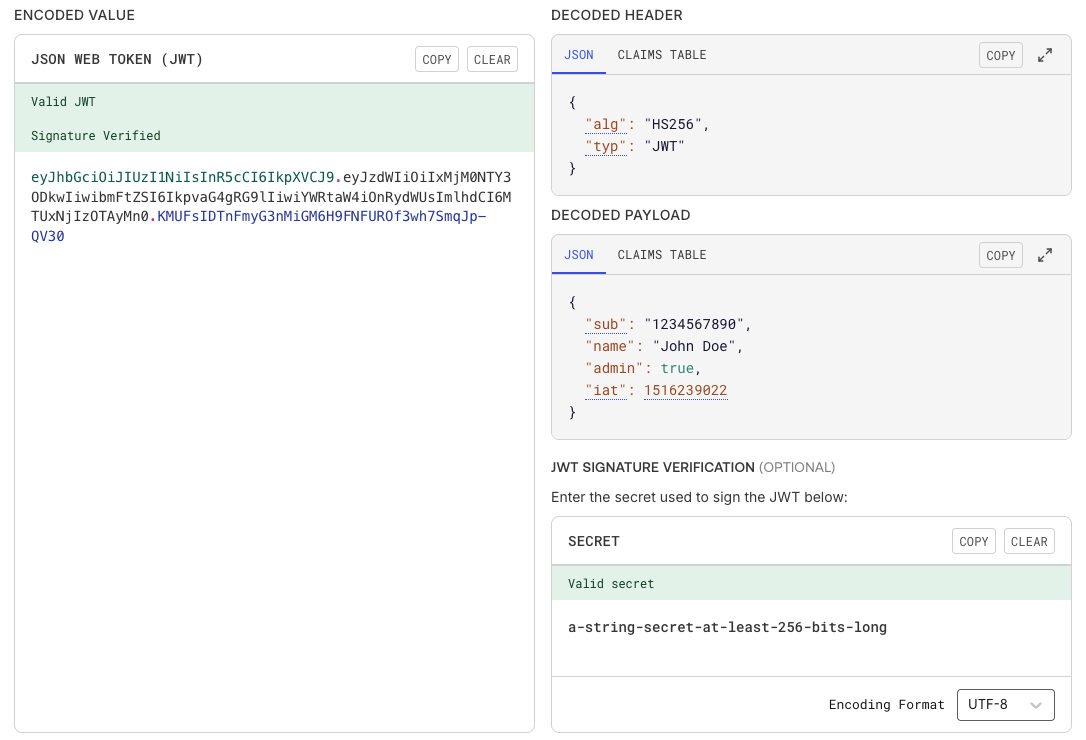The height and width of the screenshot is (740, 1086).
Task: Click the encoded JWT token text
Action: pos(270,205)
